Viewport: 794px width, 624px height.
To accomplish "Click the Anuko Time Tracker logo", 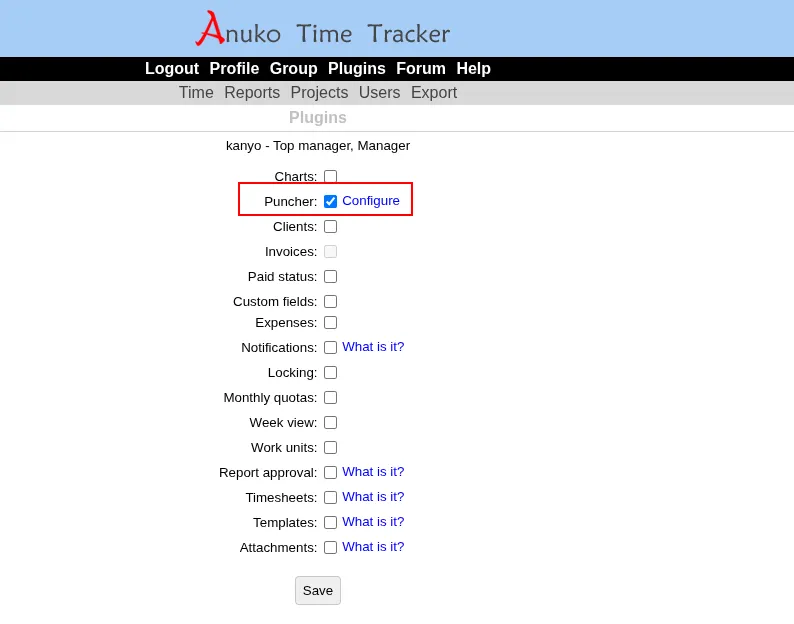I will click(x=323, y=29).
